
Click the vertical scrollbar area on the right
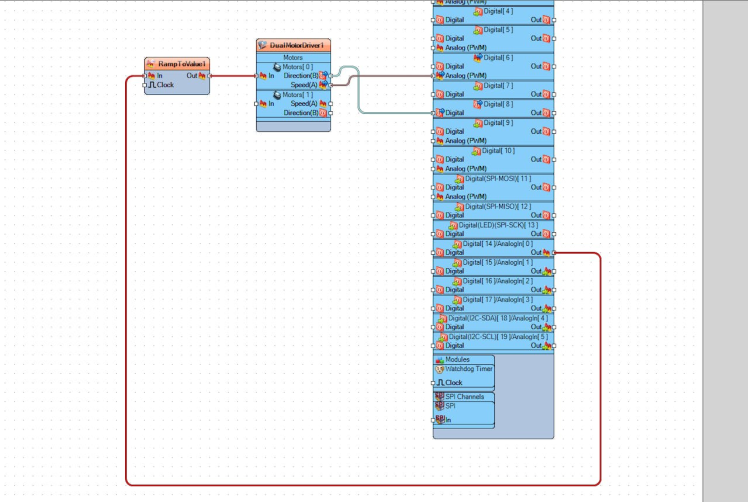pos(725,251)
